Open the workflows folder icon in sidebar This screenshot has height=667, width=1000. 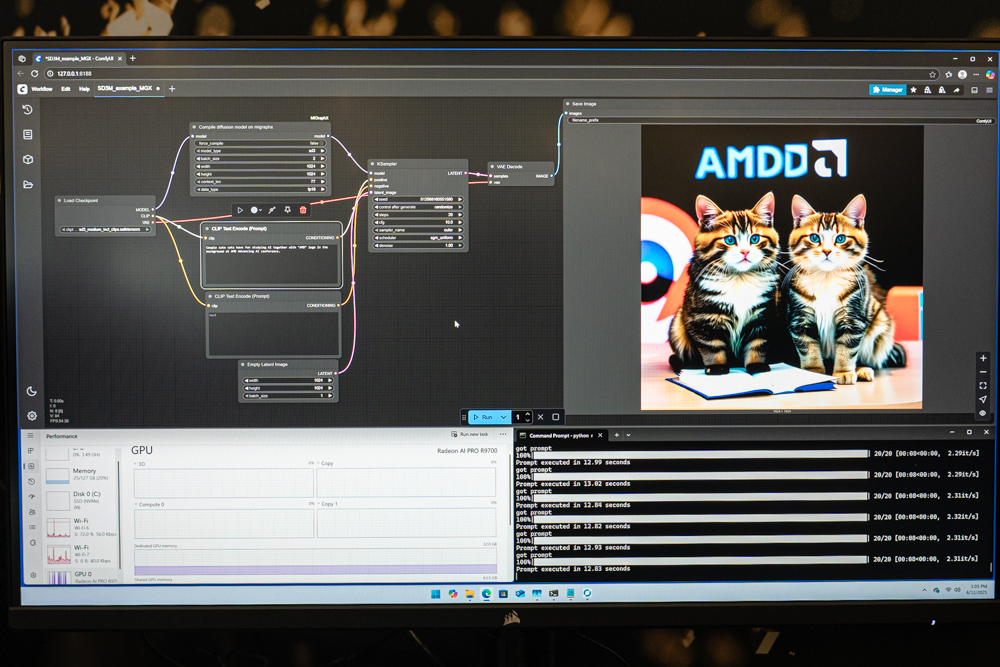pyautogui.click(x=27, y=184)
